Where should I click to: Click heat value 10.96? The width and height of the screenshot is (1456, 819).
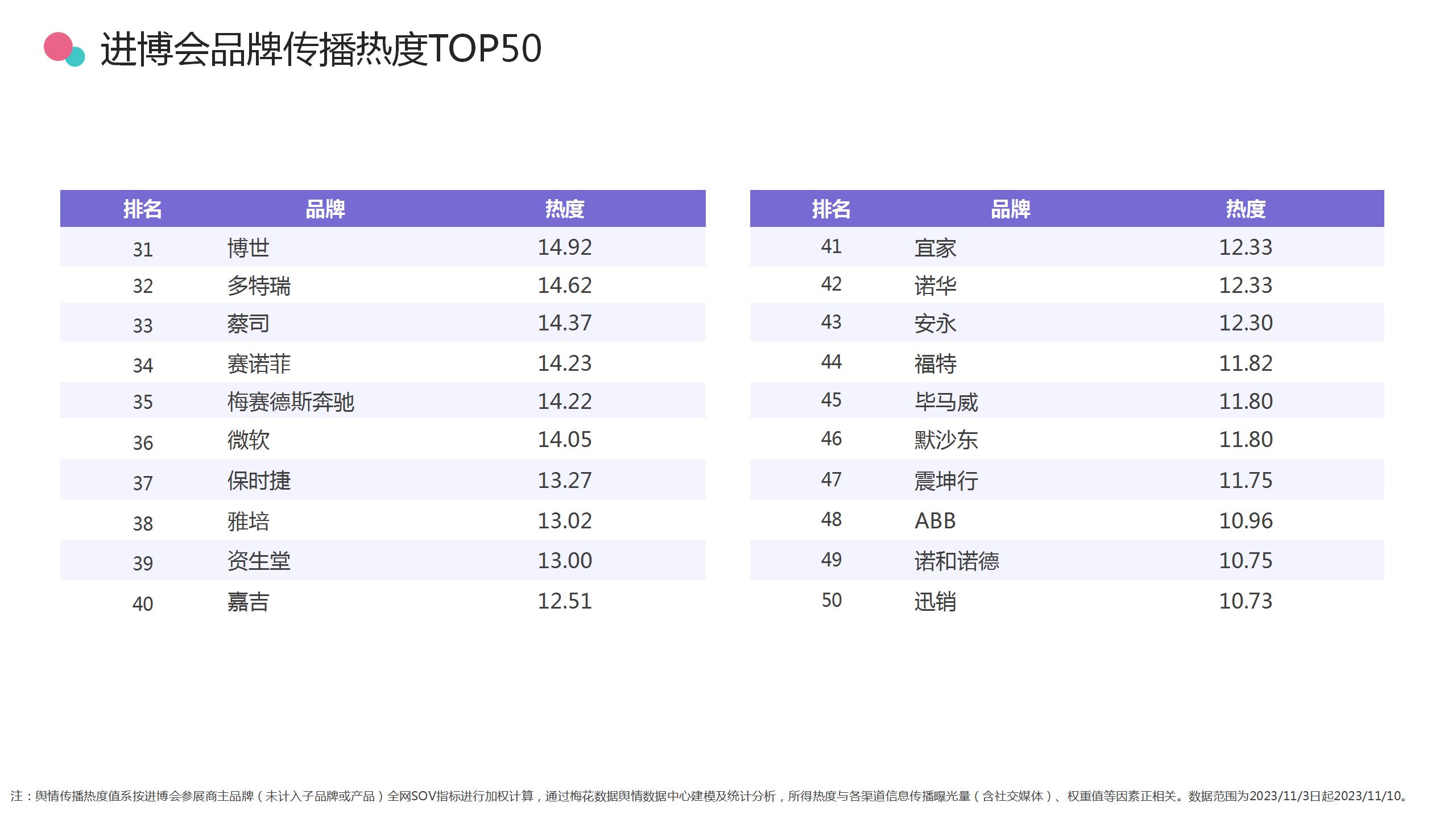[x=1246, y=521]
